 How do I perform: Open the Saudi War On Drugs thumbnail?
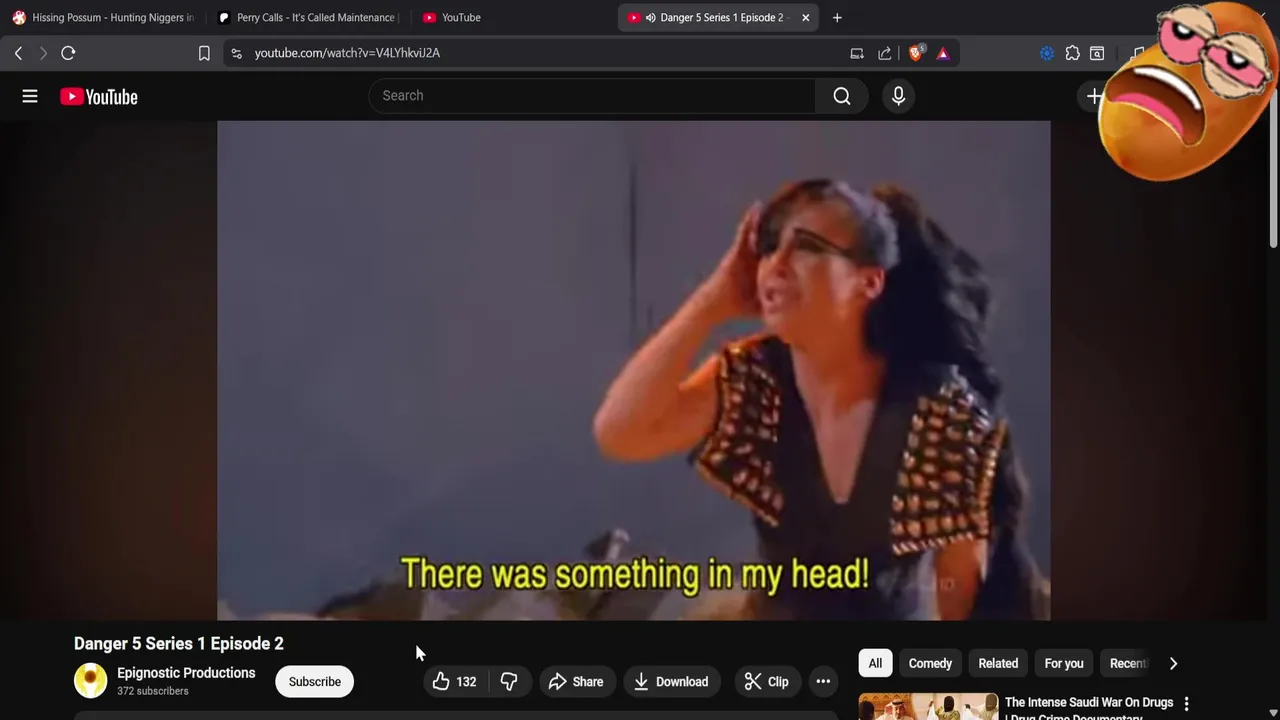(x=928, y=706)
